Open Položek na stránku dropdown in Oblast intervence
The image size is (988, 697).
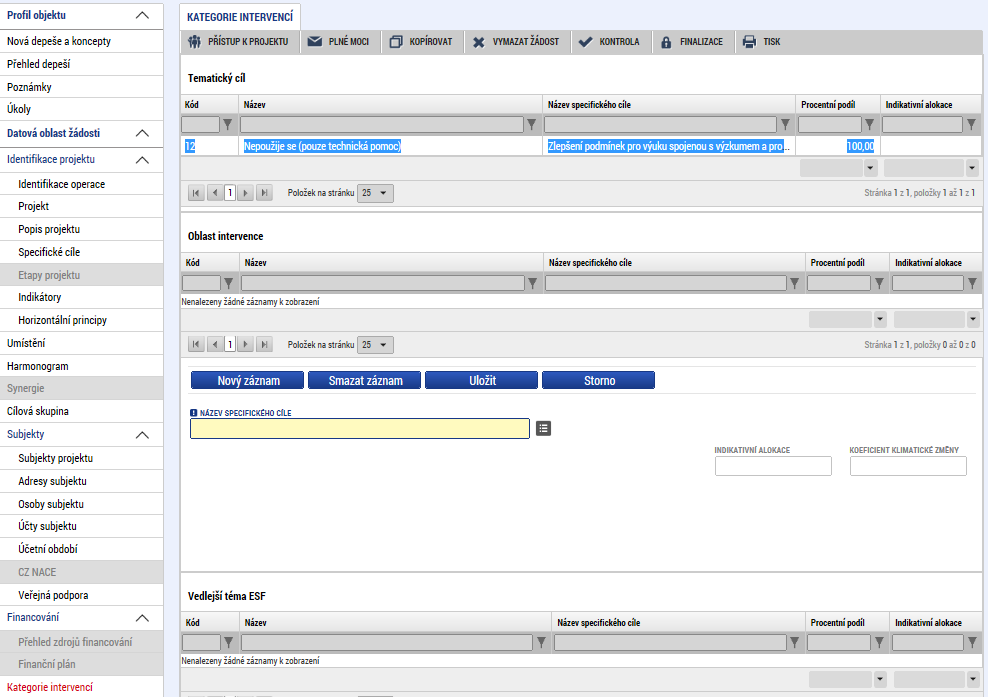(x=375, y=345)
